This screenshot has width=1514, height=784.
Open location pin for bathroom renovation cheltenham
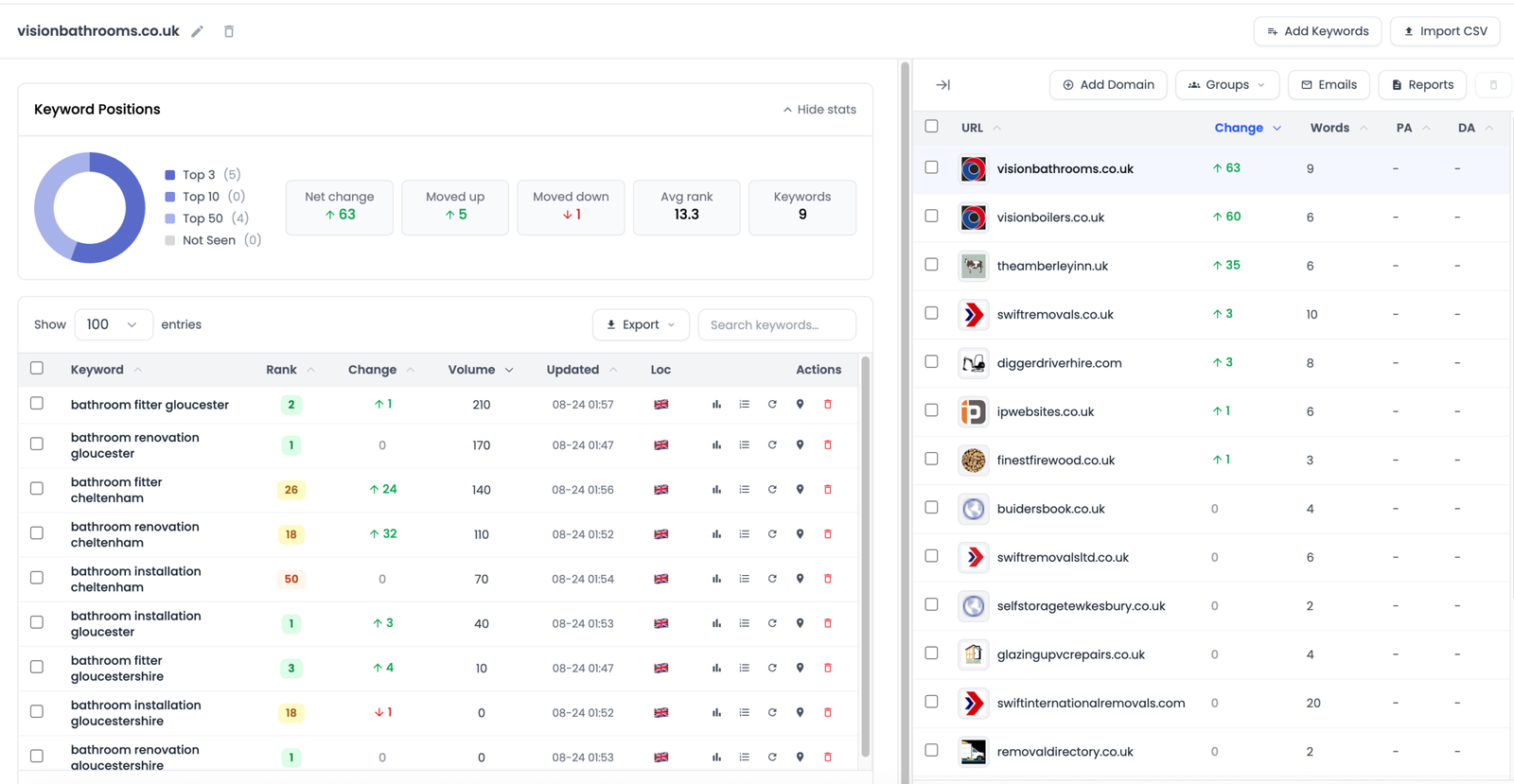(800, 534)
